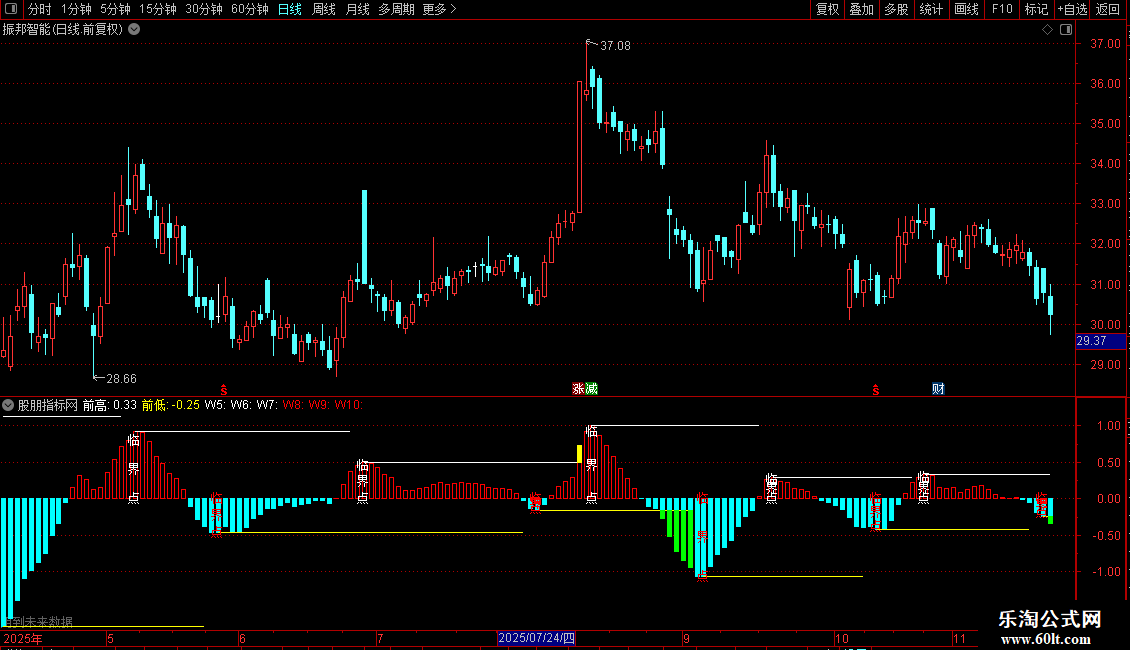Click the 前低: -0.25 indicator value
This screenshot has width=1130, height=650.
(171, 405)
